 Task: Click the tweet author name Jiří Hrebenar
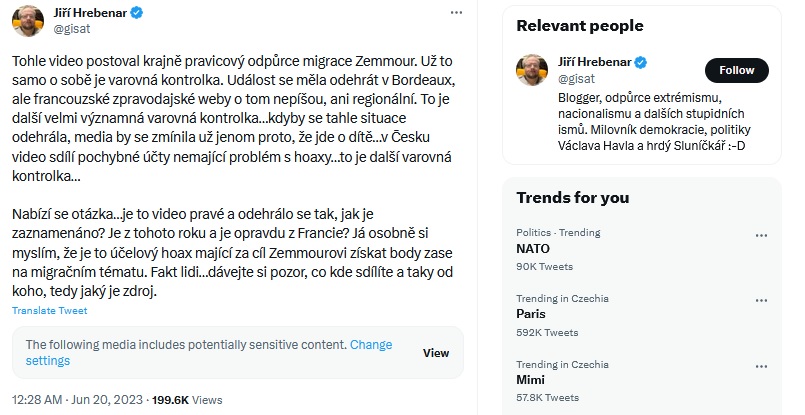[x=83, y=13]
